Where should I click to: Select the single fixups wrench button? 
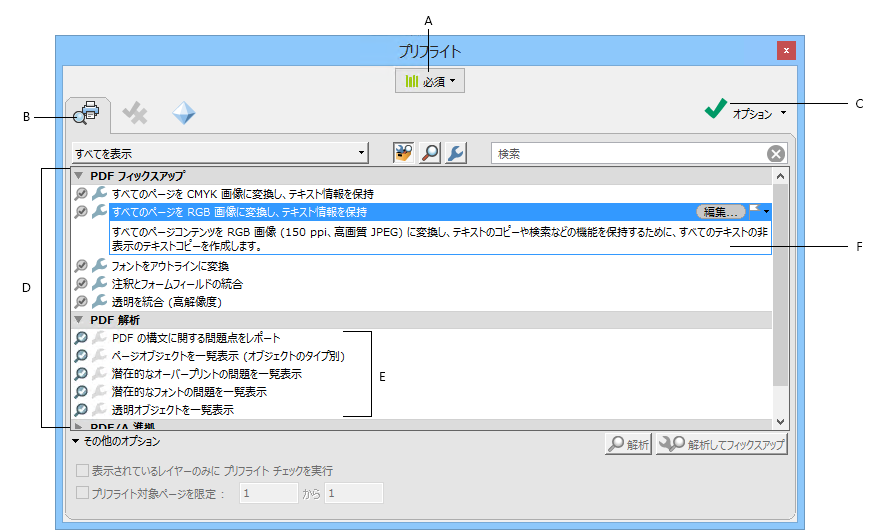[x=455, y=153]
